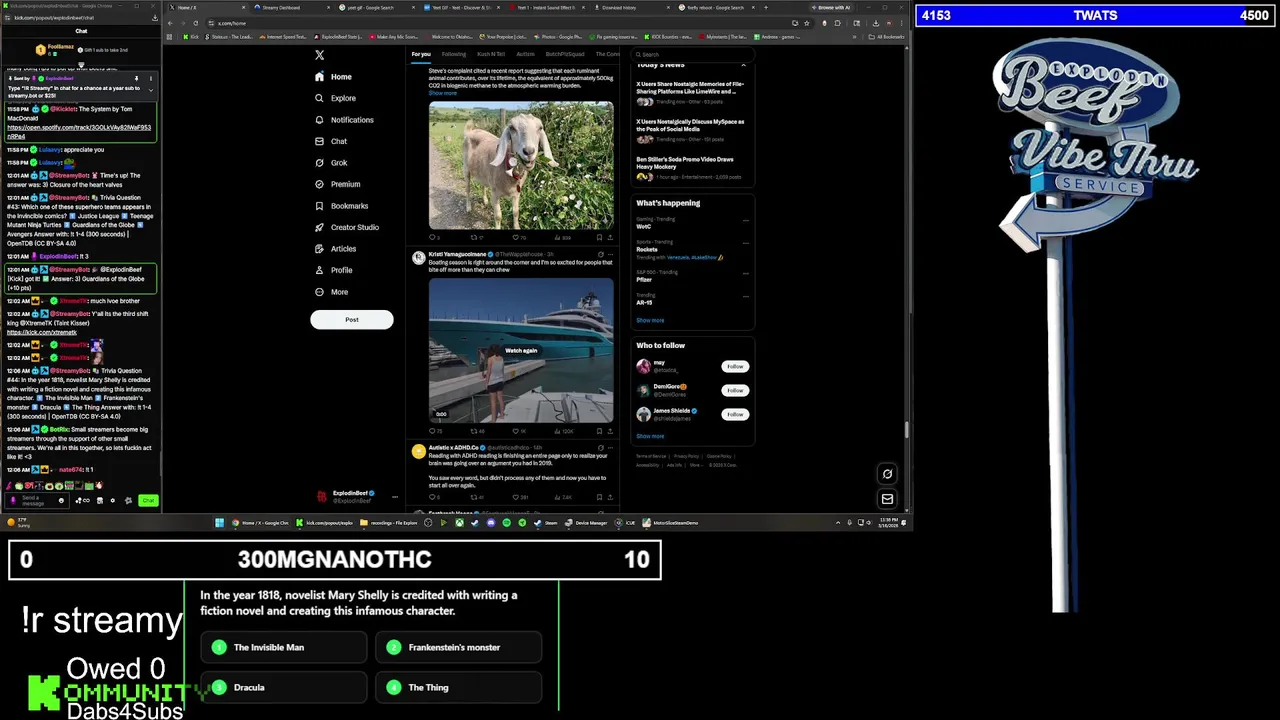Switch to For you tab
This screenshot has width=1280, height=720.
[421, 54]
